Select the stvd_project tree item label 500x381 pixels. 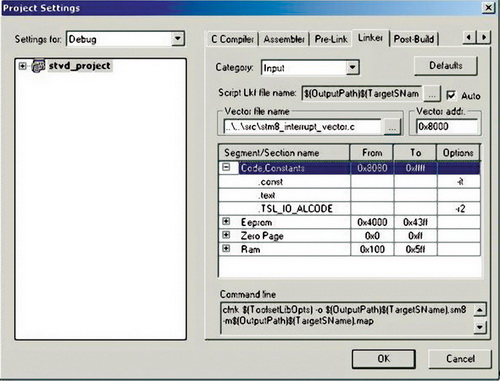[x=80, y=66]
